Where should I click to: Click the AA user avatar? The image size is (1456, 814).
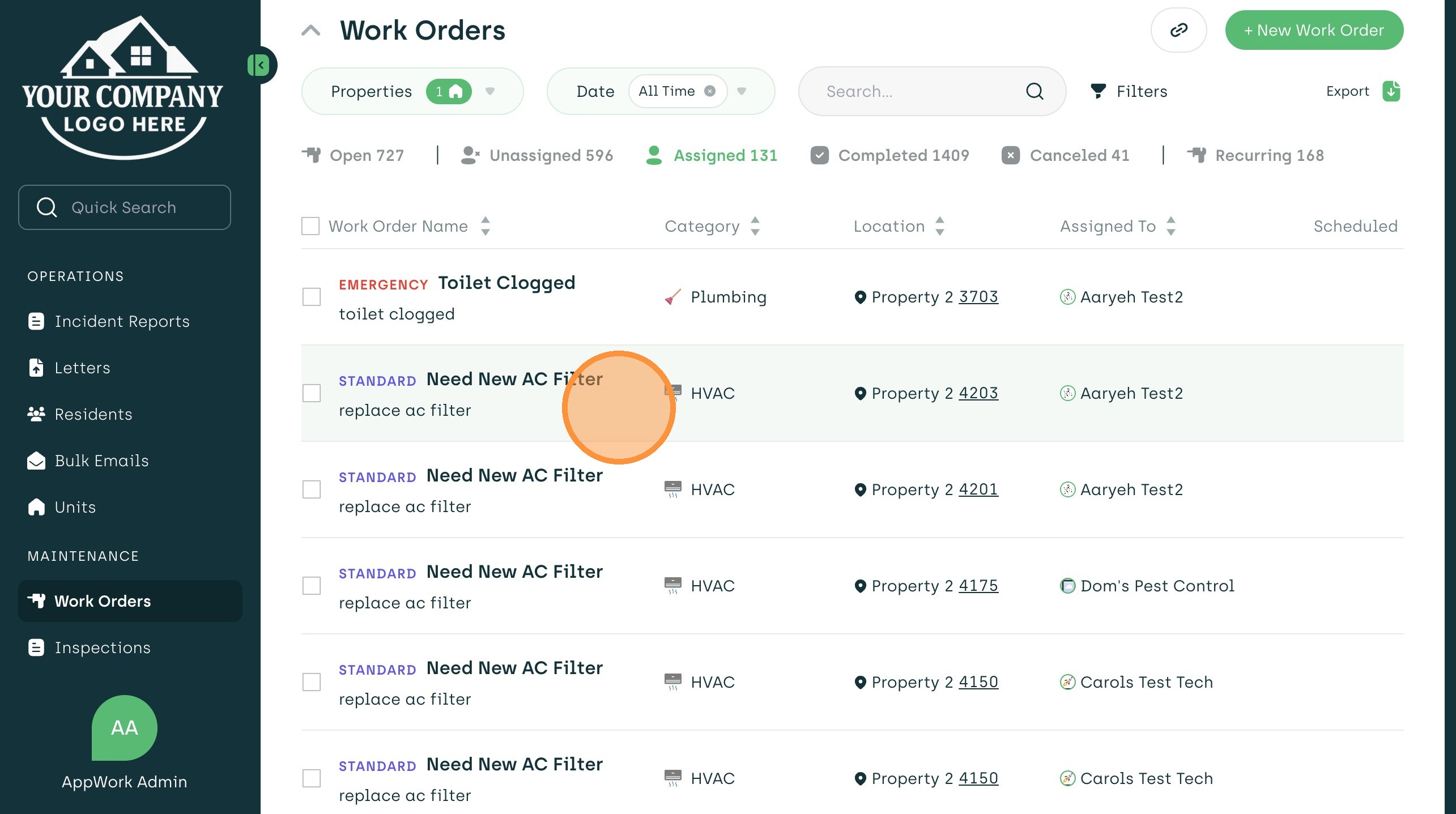coord(125,727)
